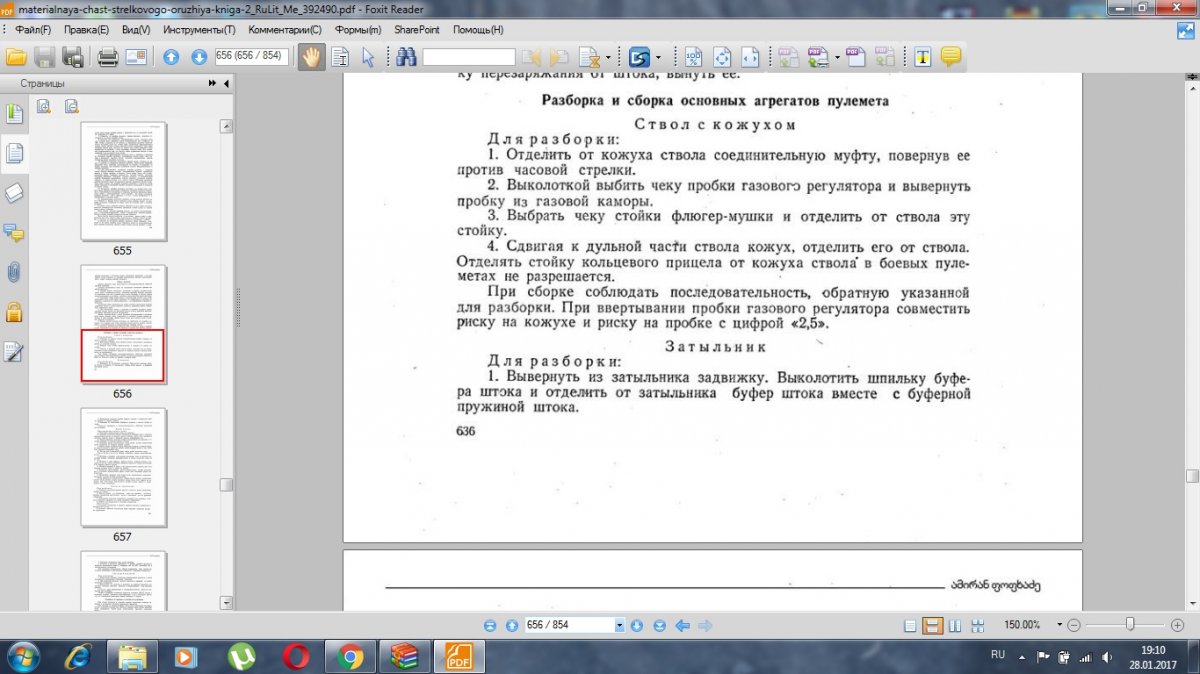Image resolution: width=1200 pixels, height=674 pixels.
Task: Open the Layers panel in sidebar
Action: click(x=14, y=193)
